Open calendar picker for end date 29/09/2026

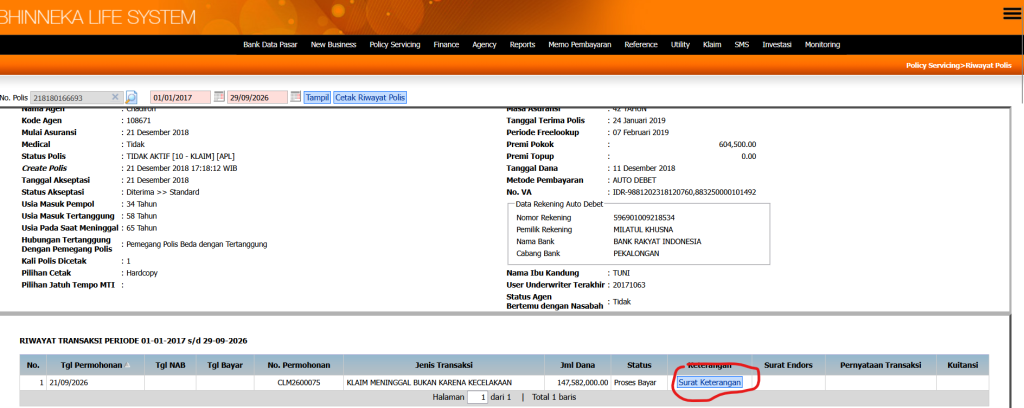pyautogui.click(x=295, y=97)
